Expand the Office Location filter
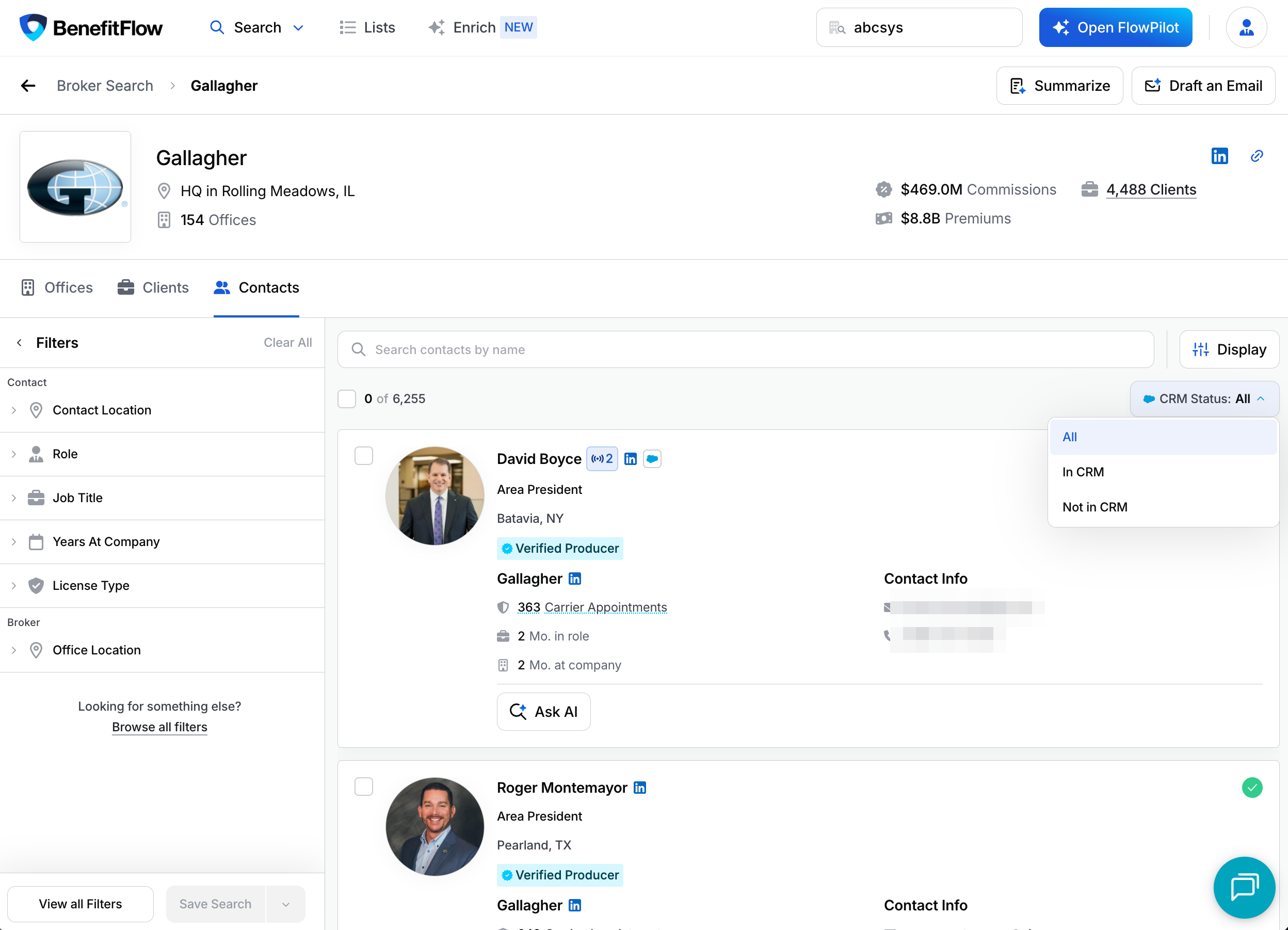This screenshot has height=930, width=1288. click(x=162, y=650)
